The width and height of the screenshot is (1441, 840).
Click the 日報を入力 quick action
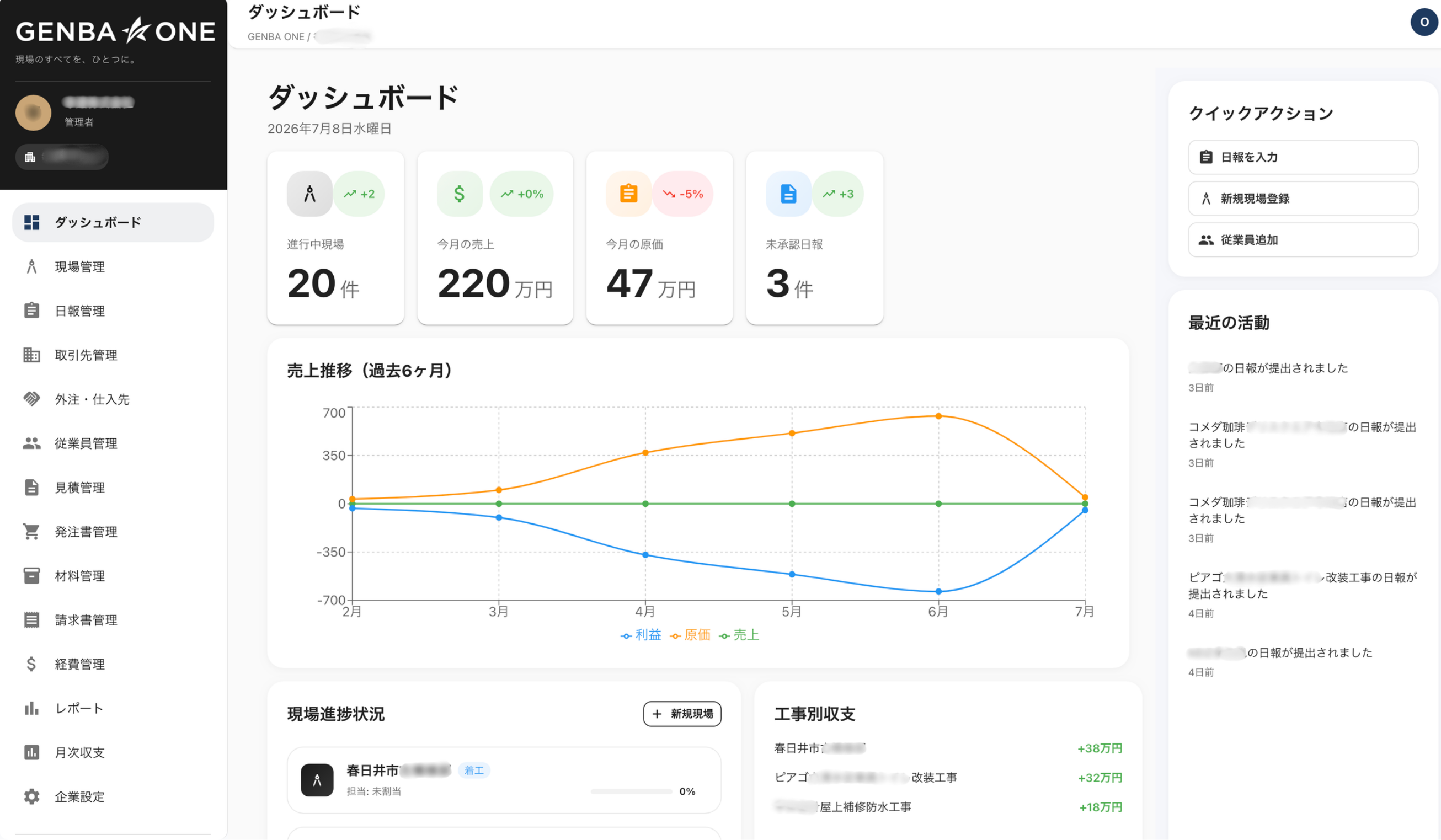point(1303,157)
